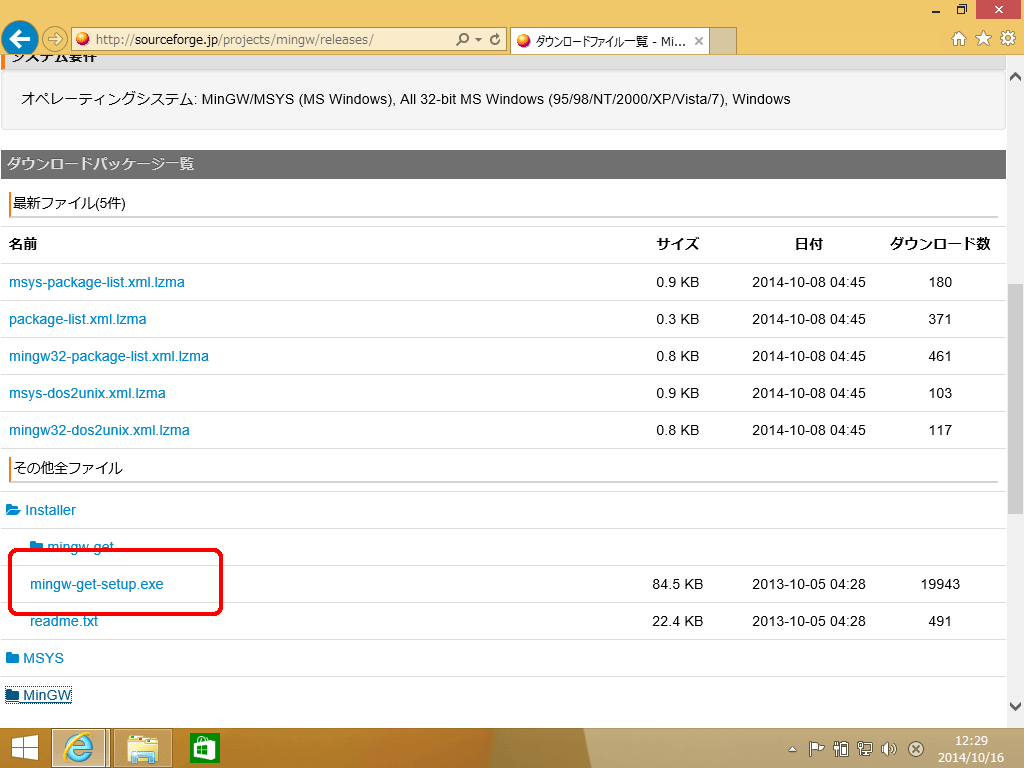Download mingw-get-setup.exe
The width and height of the screenshot is (1024, 768).
point(97,584)
